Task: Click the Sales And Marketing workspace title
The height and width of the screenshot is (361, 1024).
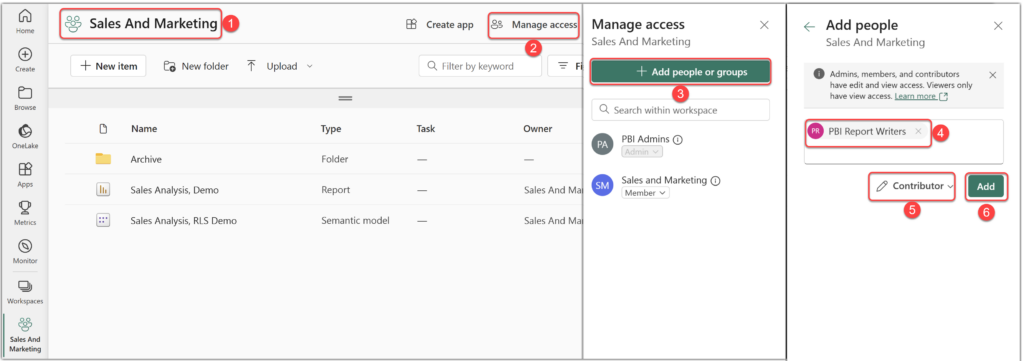Action: point(153,24)
